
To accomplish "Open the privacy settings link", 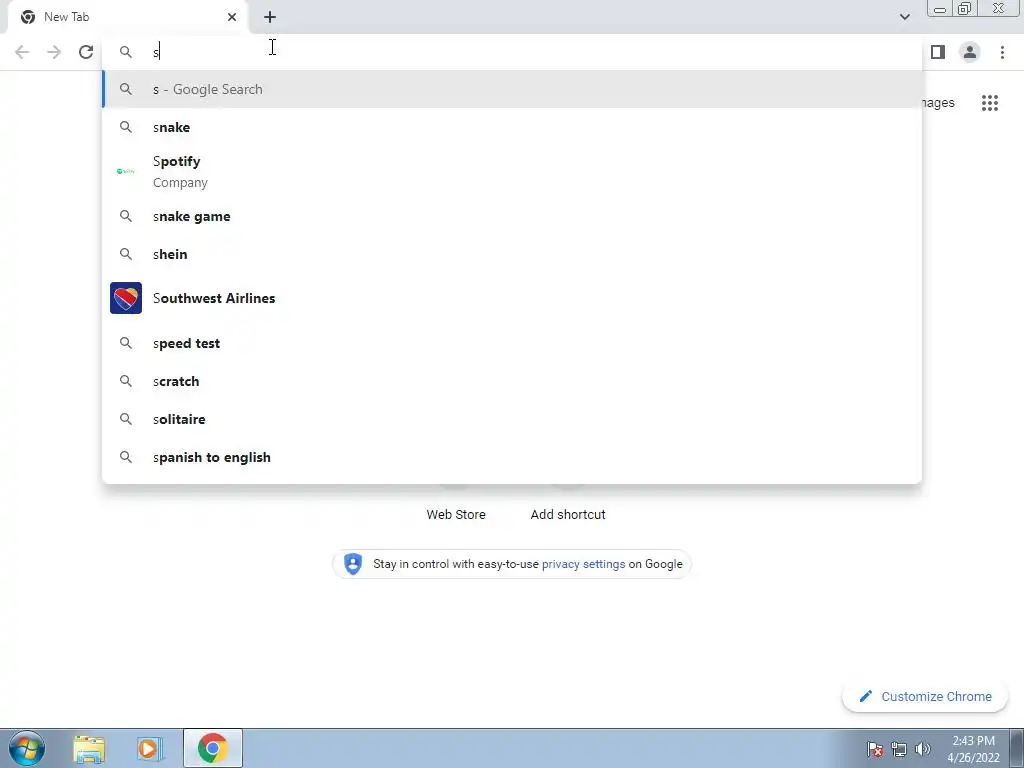I will (583, 564).
